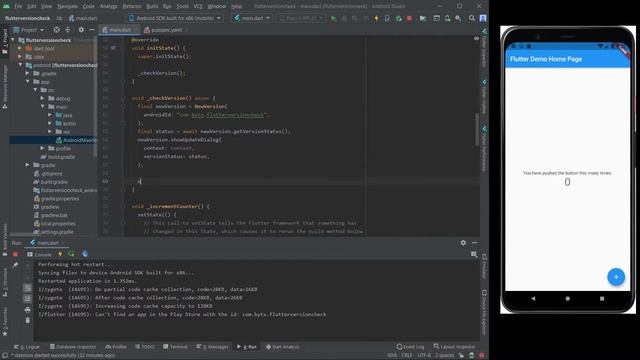Screen dimensions: 640x360
Task: Open Dart Analysis tool window
Action: click(282, 347)
